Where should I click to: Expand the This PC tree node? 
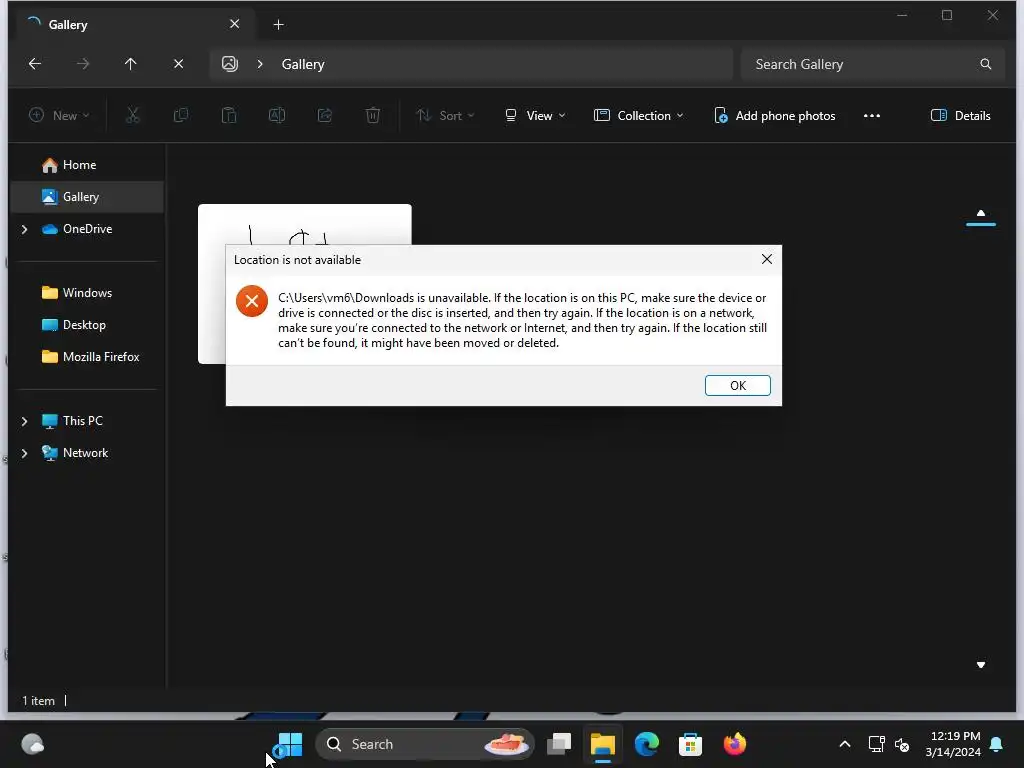[x=25, y=421]
